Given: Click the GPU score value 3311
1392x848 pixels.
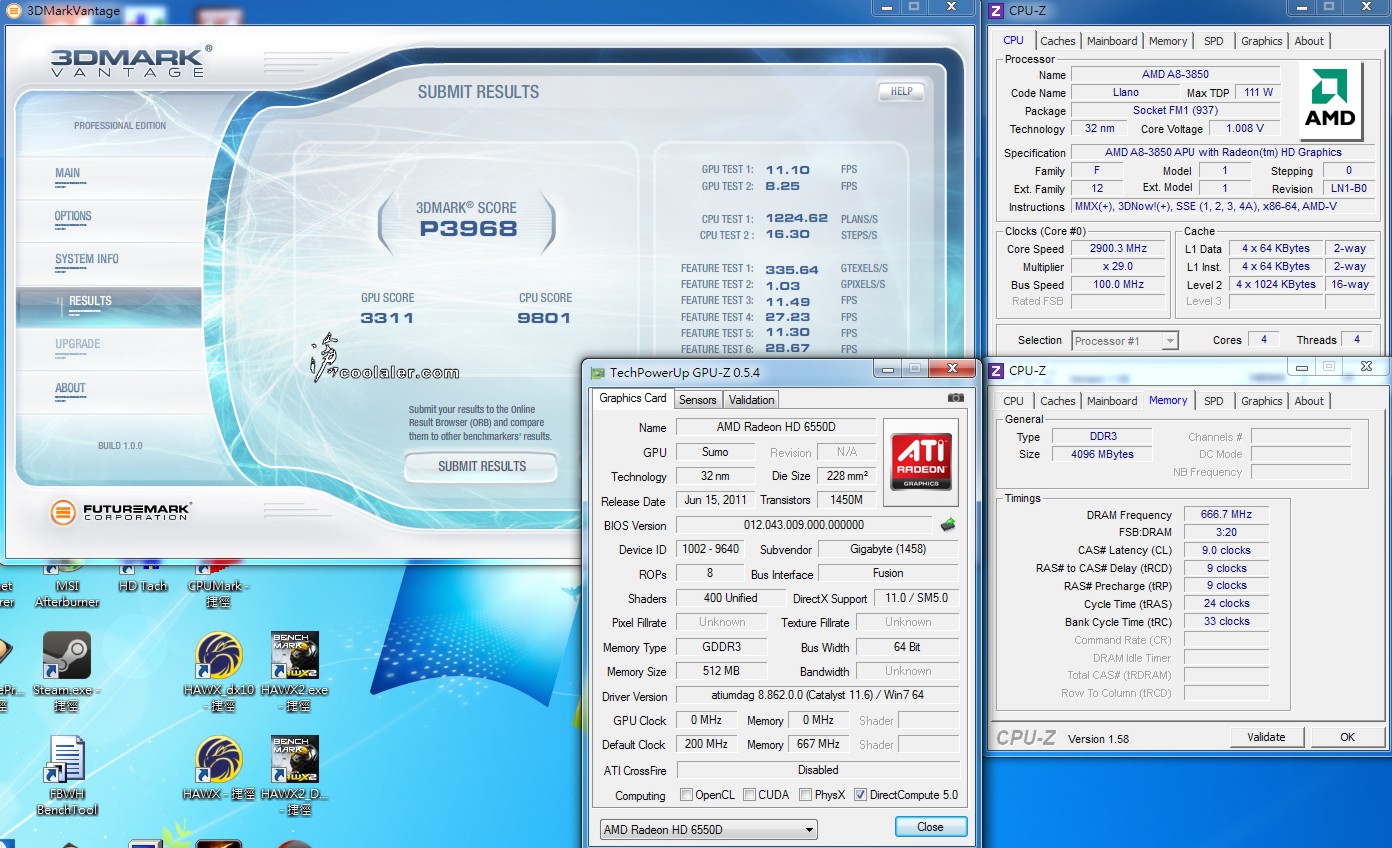Looking at the screenshot, I should (387, 318).
